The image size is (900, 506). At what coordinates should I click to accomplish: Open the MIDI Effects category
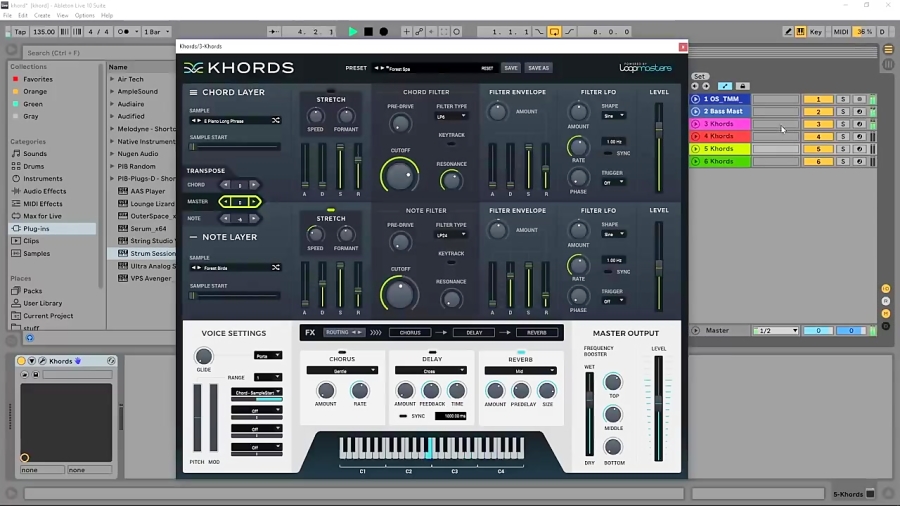pyautogui.click(x=43, y=204)
